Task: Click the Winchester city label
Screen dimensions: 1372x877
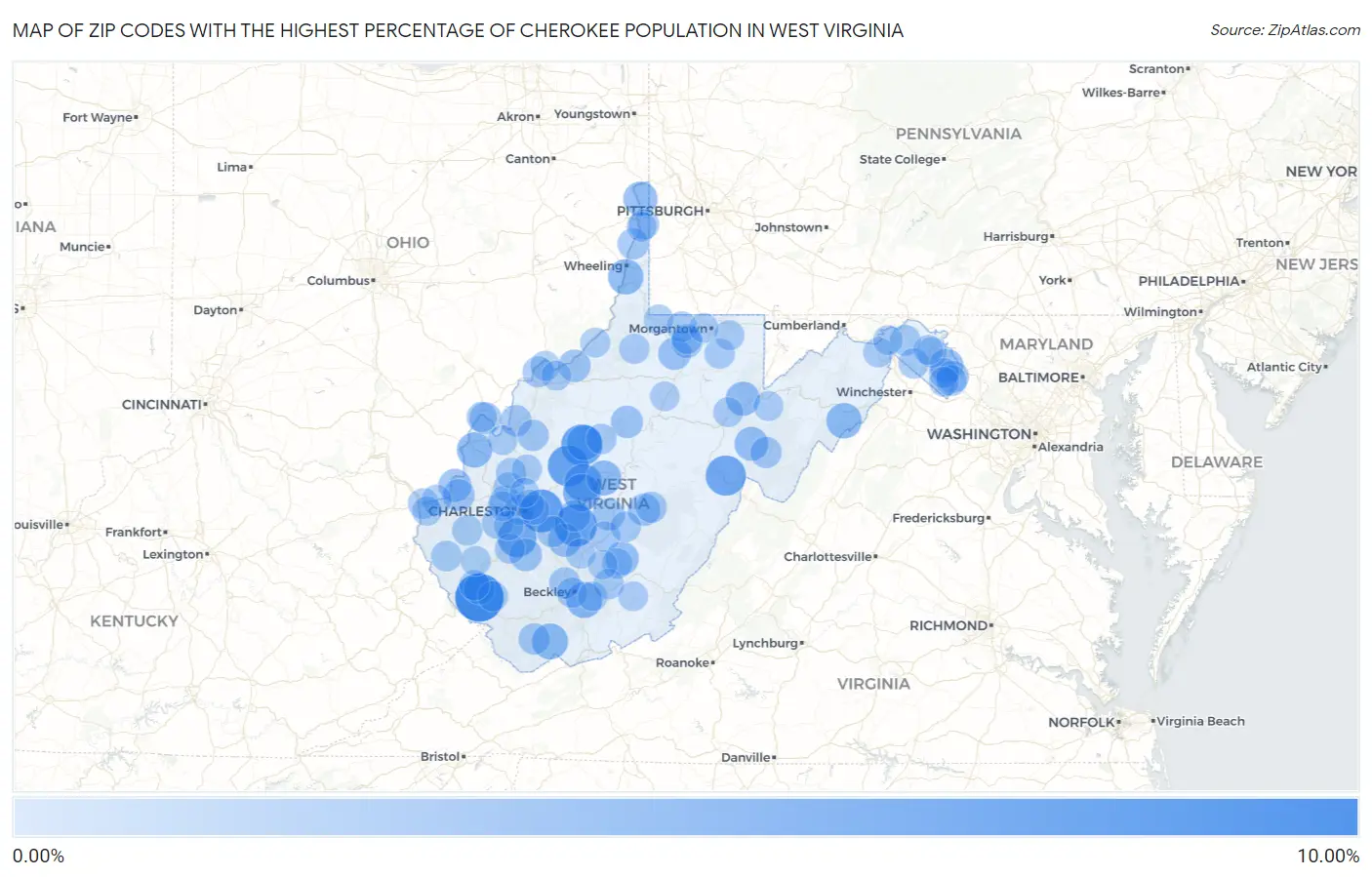Action: (x=872, y=392)
